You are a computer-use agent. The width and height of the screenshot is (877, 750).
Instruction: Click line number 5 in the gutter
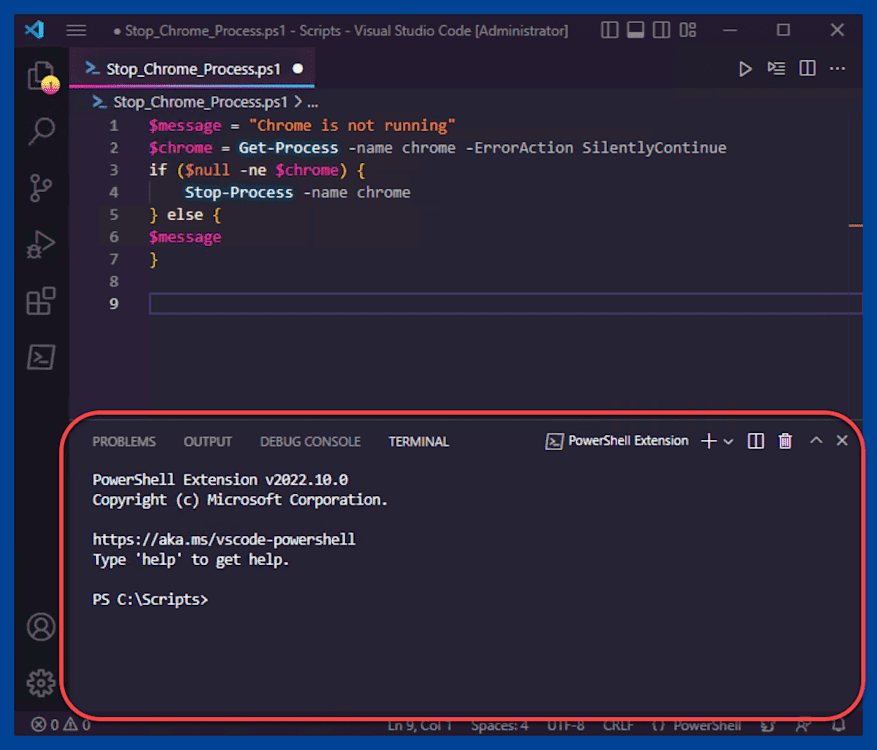click(x=114, y=215)
